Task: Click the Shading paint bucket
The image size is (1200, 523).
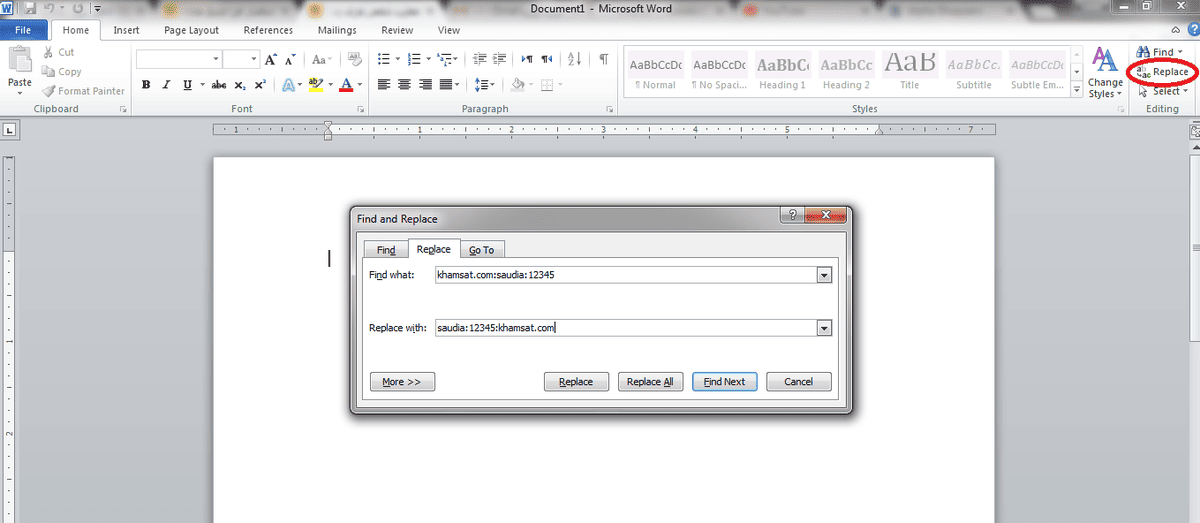Action: coord(517,85)
